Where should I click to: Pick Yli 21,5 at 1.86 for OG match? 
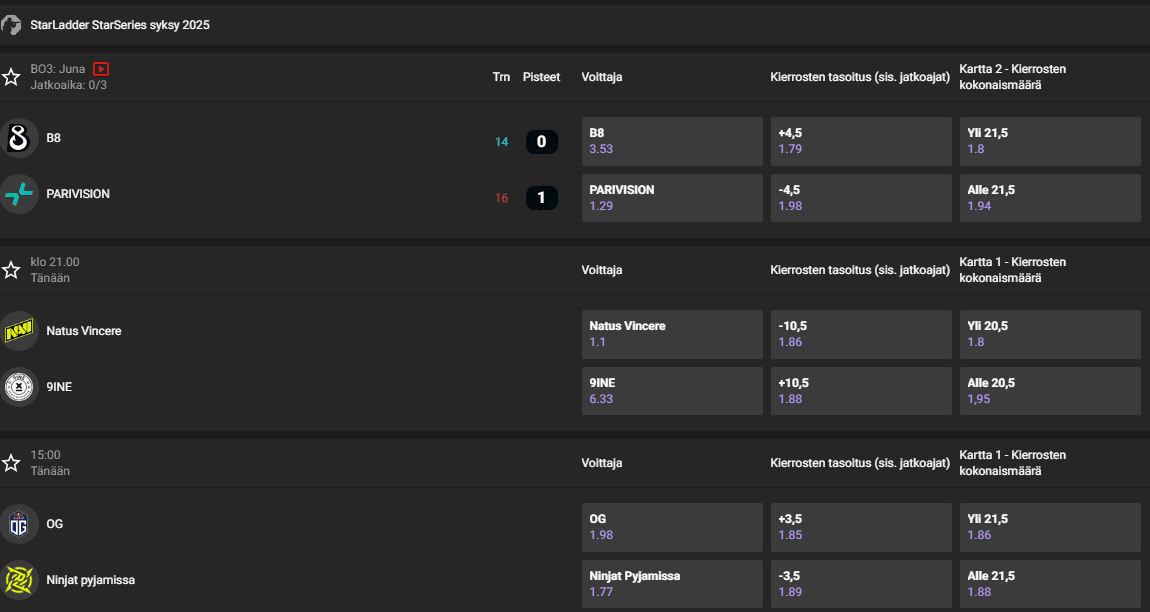tap(1050, 527)
